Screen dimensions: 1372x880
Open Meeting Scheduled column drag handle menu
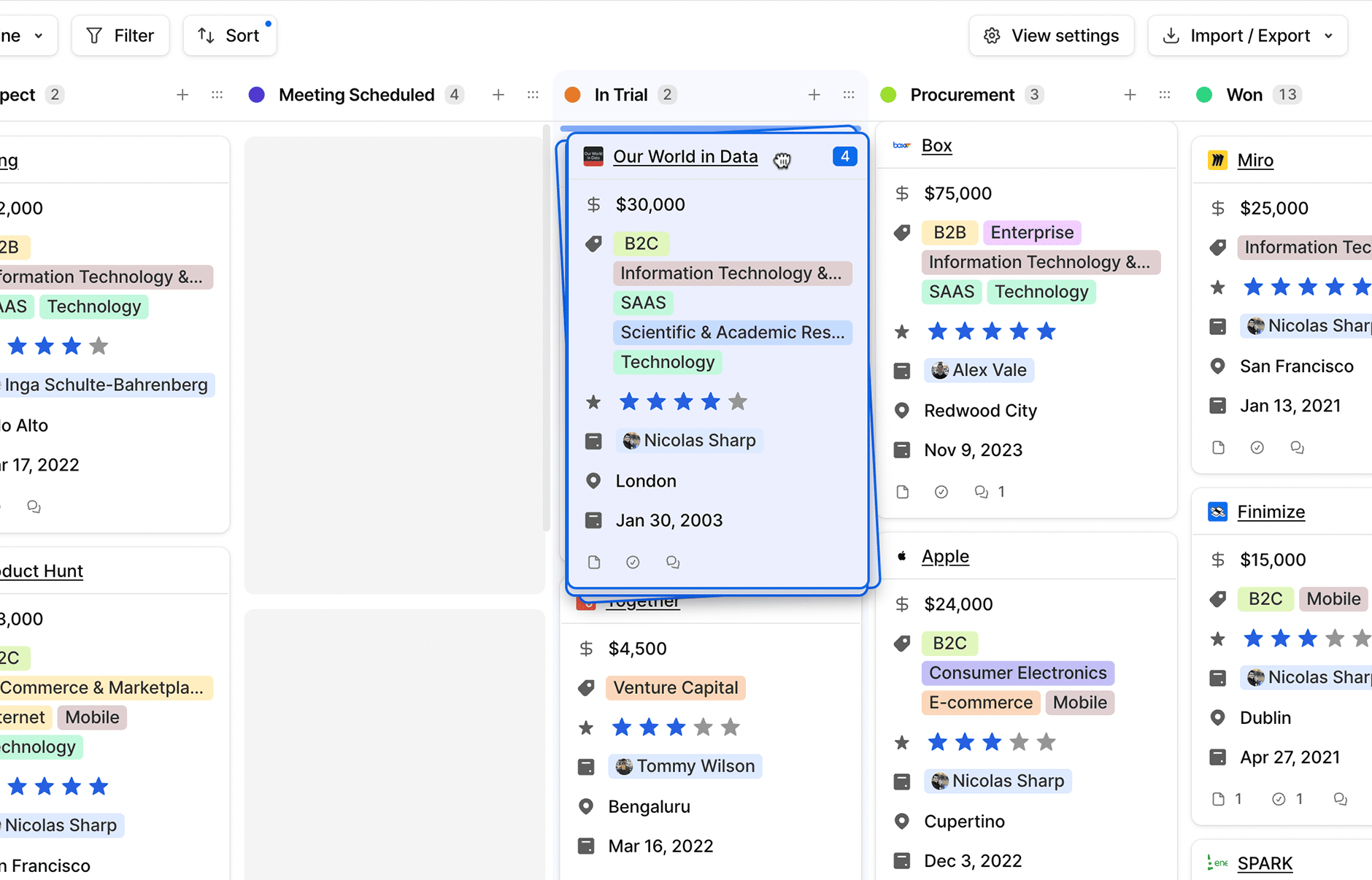(533, 95)
